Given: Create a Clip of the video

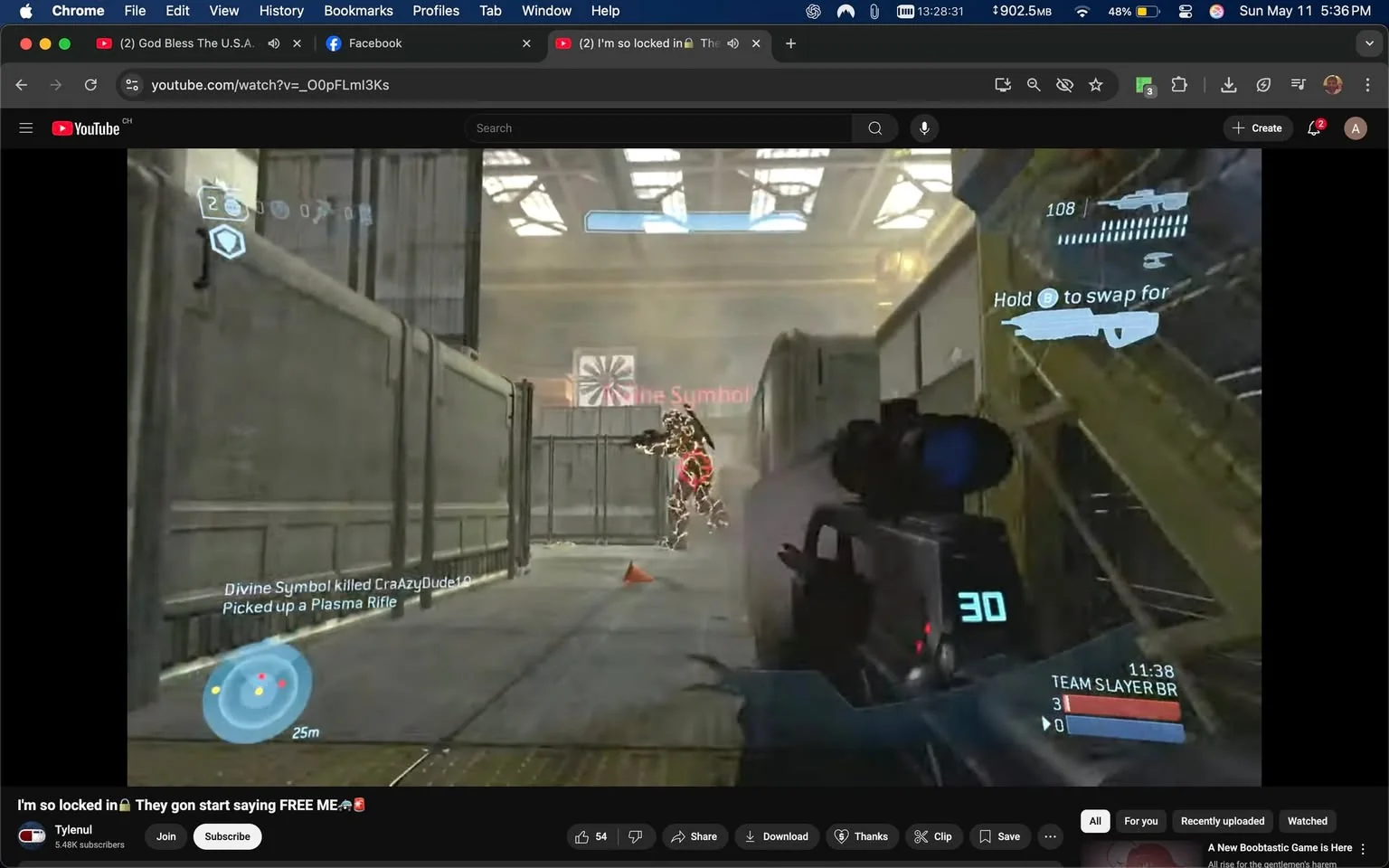Looking at the screenshot, I should pyautogui.click(x=933, y=836).
